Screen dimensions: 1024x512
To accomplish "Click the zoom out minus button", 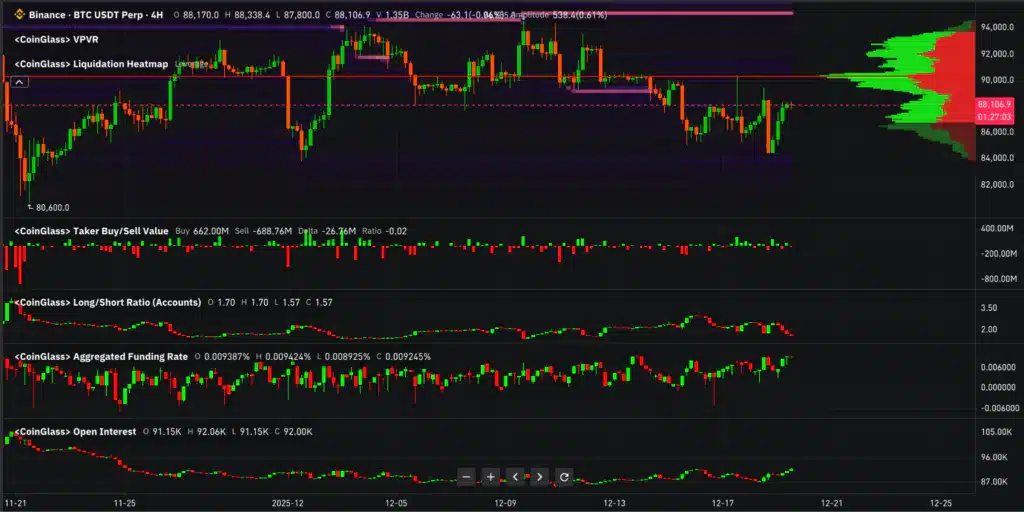I will click(x=466, y=477).
